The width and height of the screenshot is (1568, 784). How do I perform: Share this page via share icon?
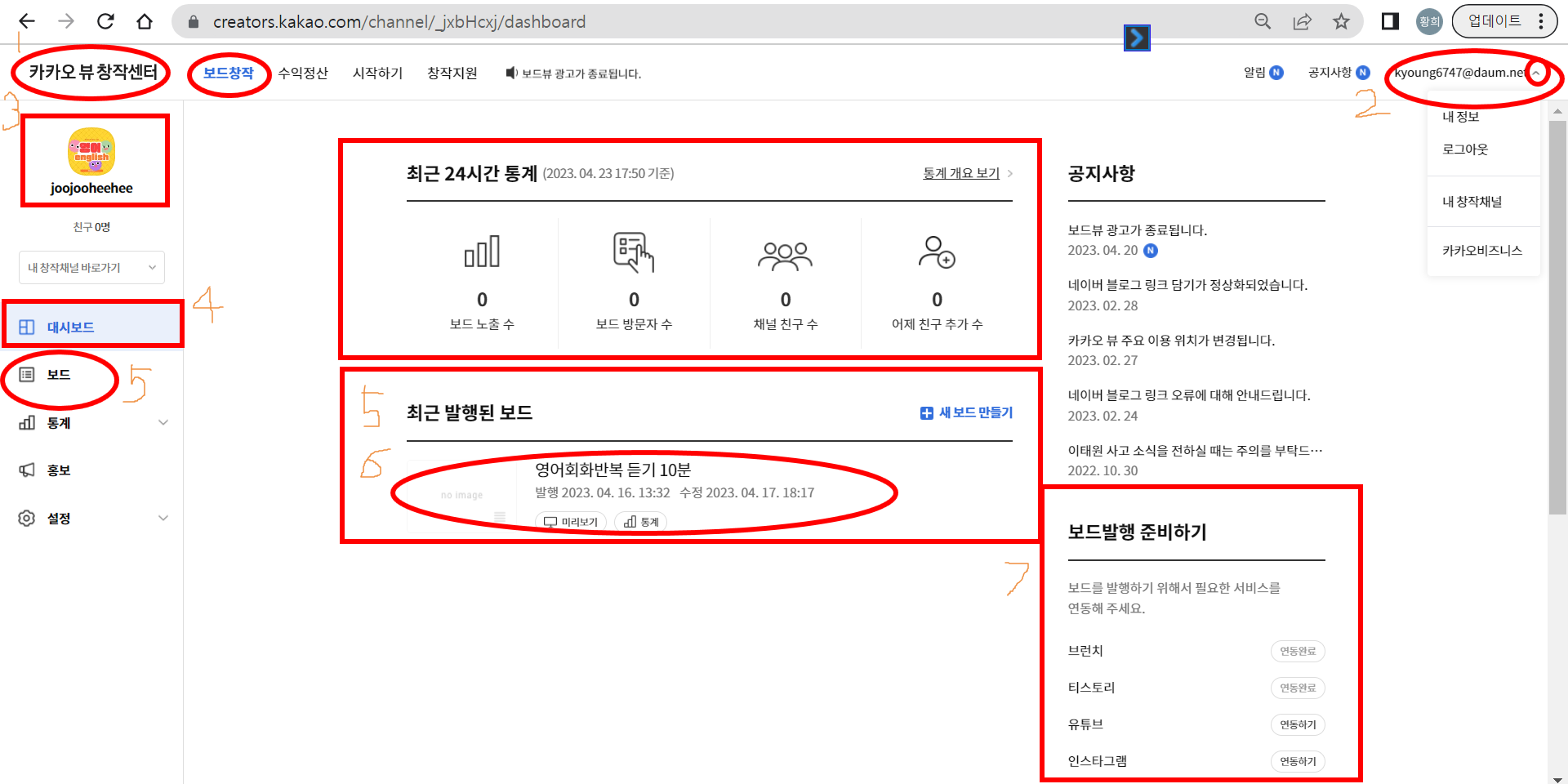click(1302, 21)
